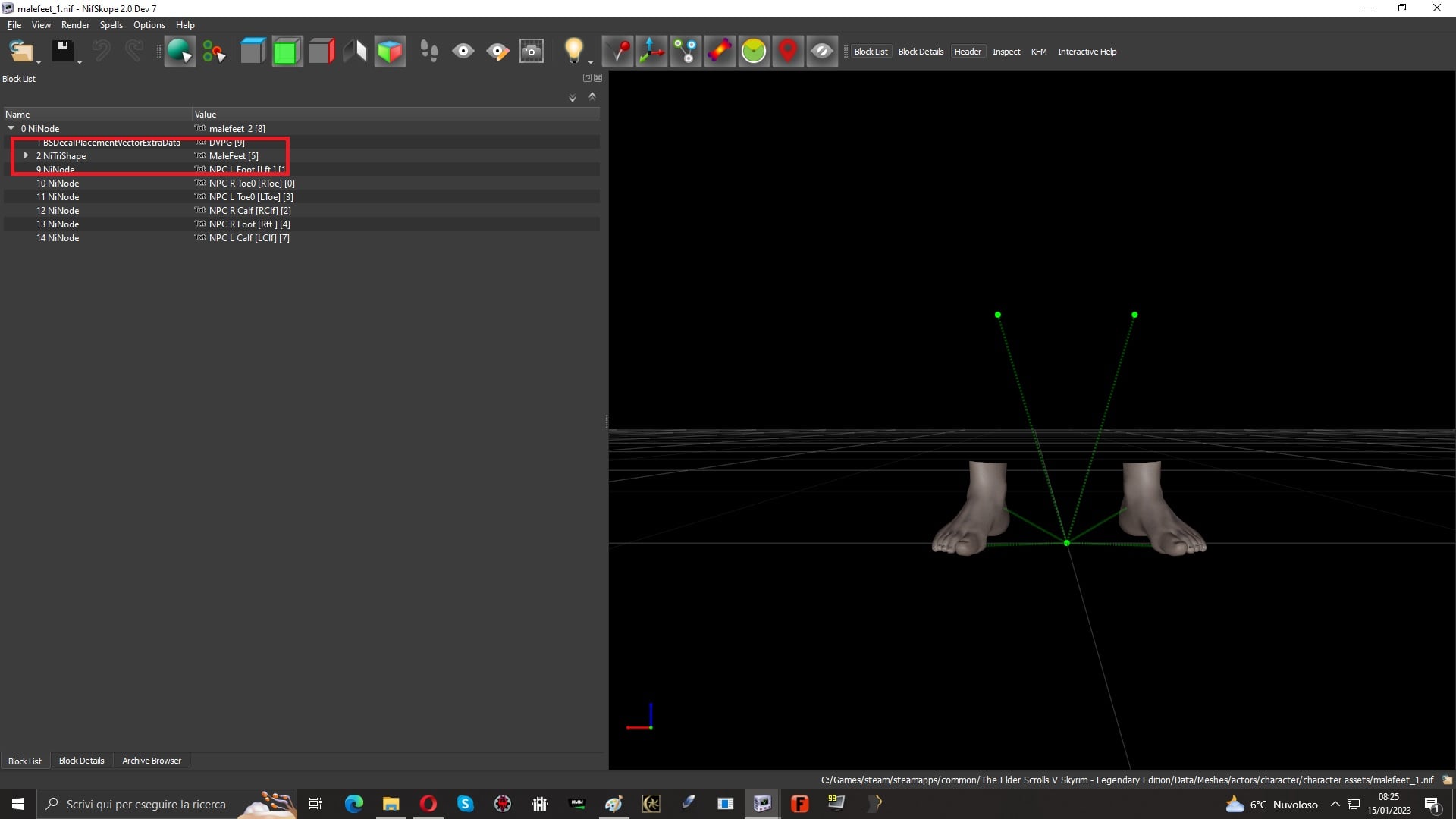1456x819 pixels.
Task: Click the Save floppy disk icon
Action: [62, 52]
